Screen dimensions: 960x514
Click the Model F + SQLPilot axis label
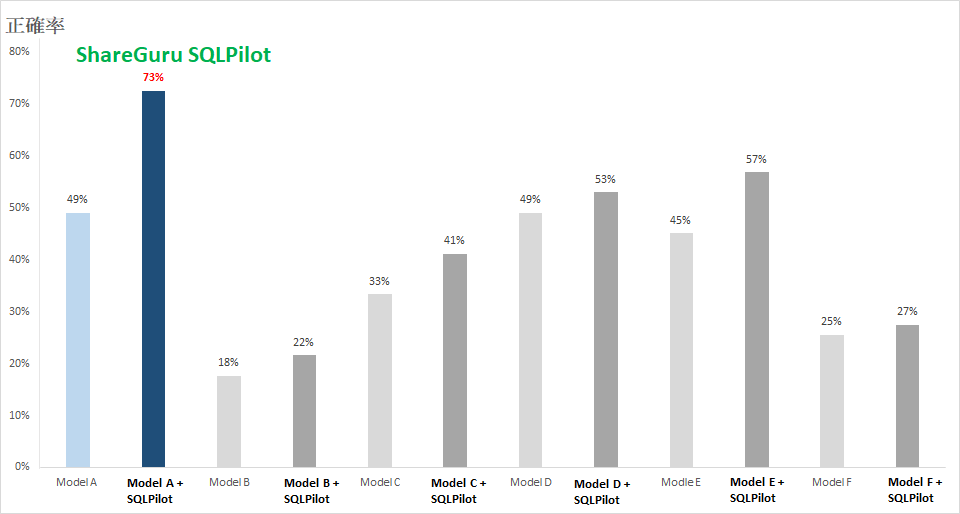pyautogui.click(x=910, y=490)
